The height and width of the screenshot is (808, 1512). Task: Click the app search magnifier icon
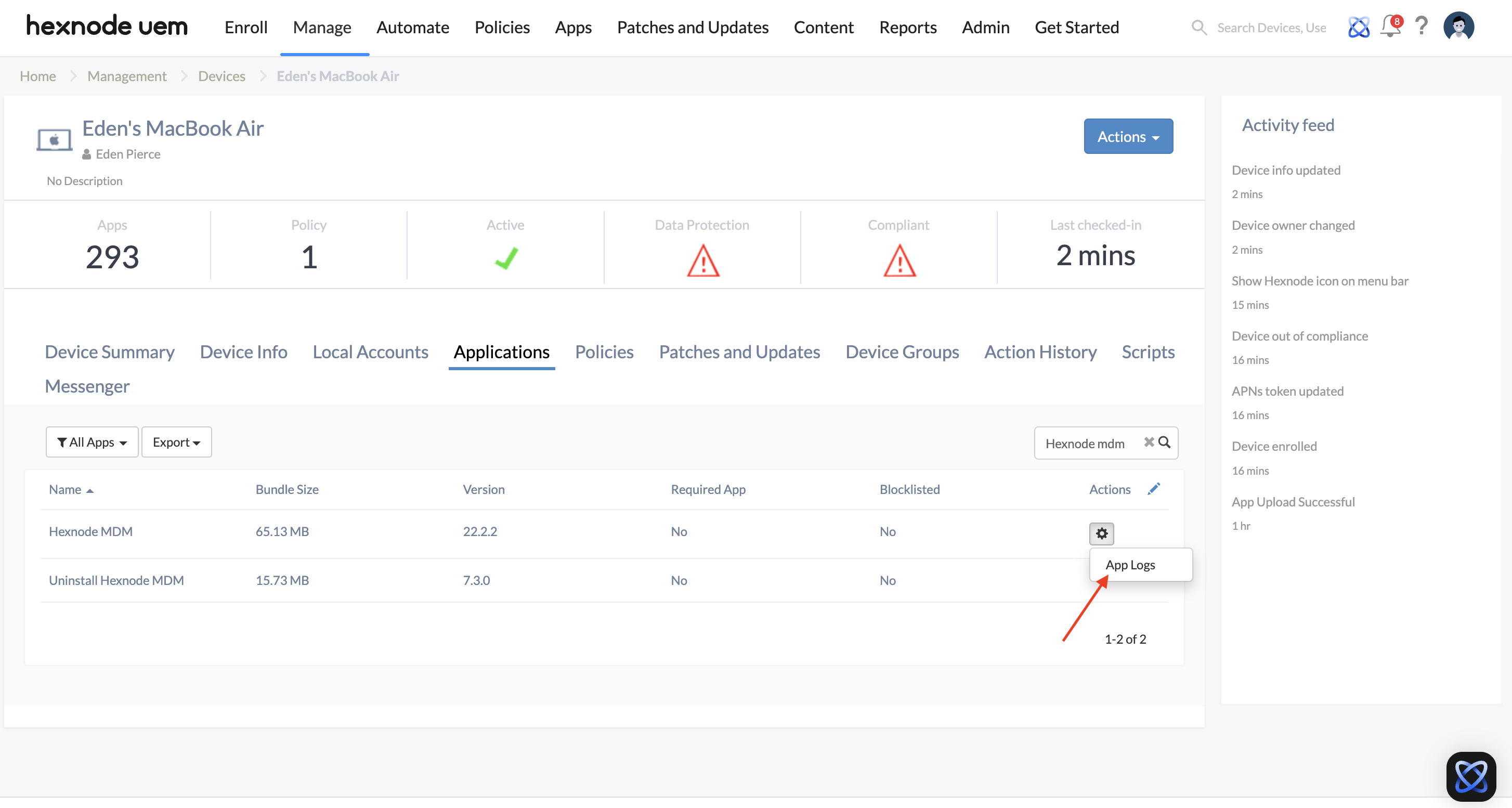coord(1165,442)
